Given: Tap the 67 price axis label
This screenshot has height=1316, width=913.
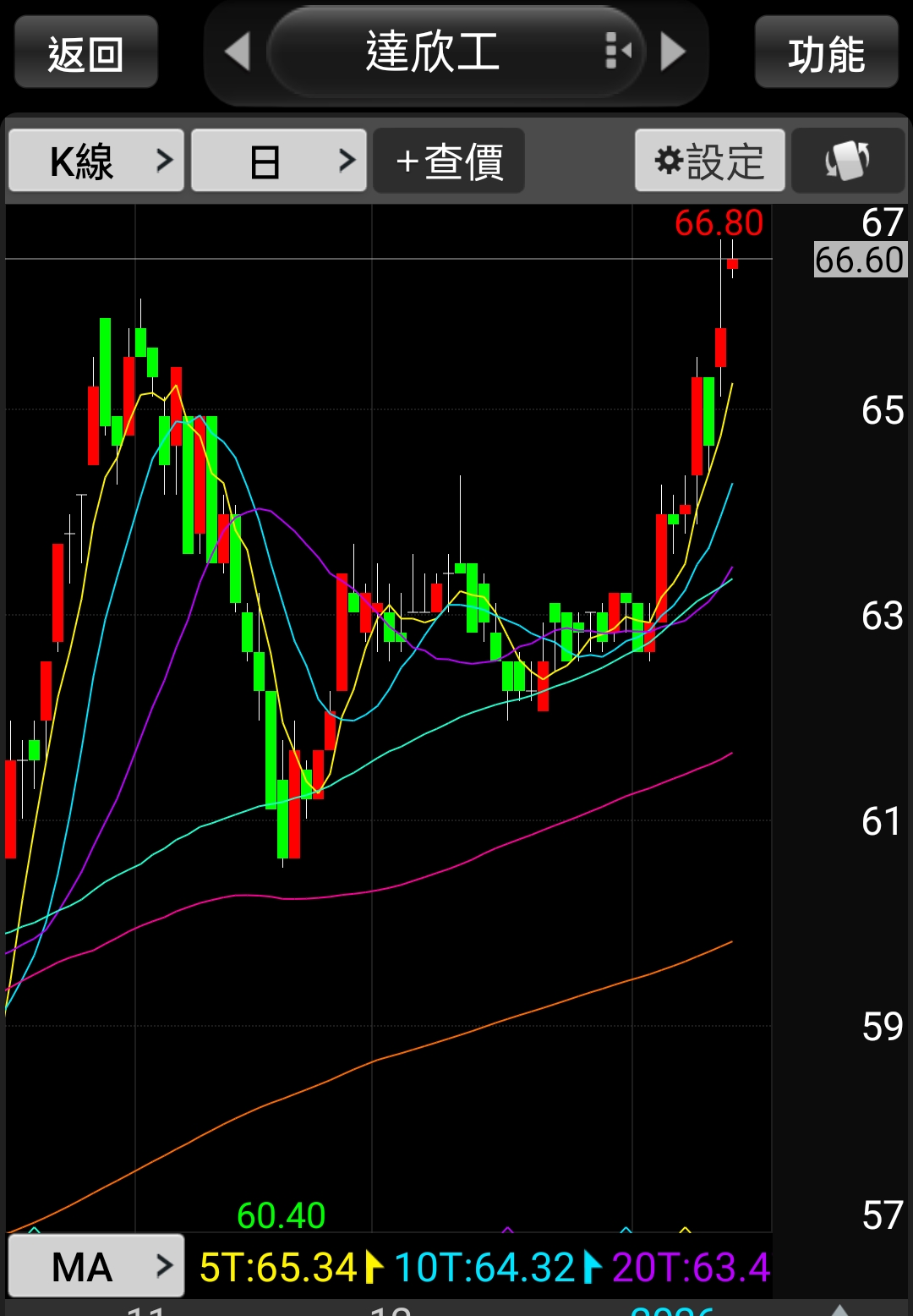Looking at the screenshot, I should pyautogui.click(x=883, y=223).
